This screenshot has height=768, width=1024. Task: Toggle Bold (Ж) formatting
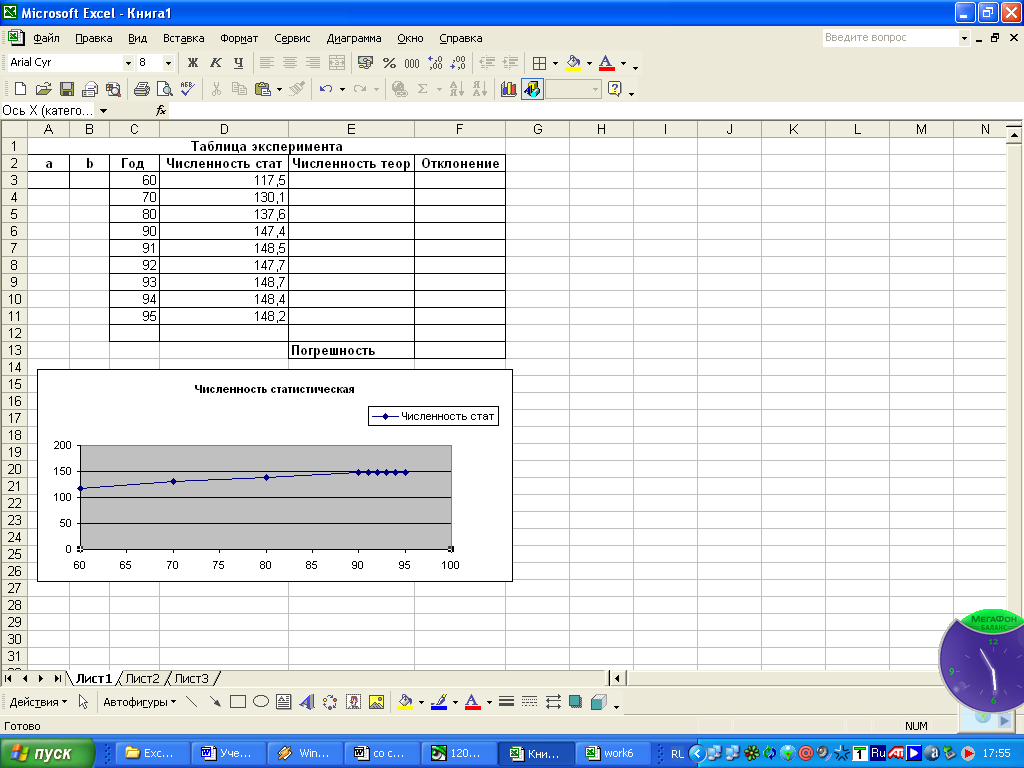click(x=193, y=63)
